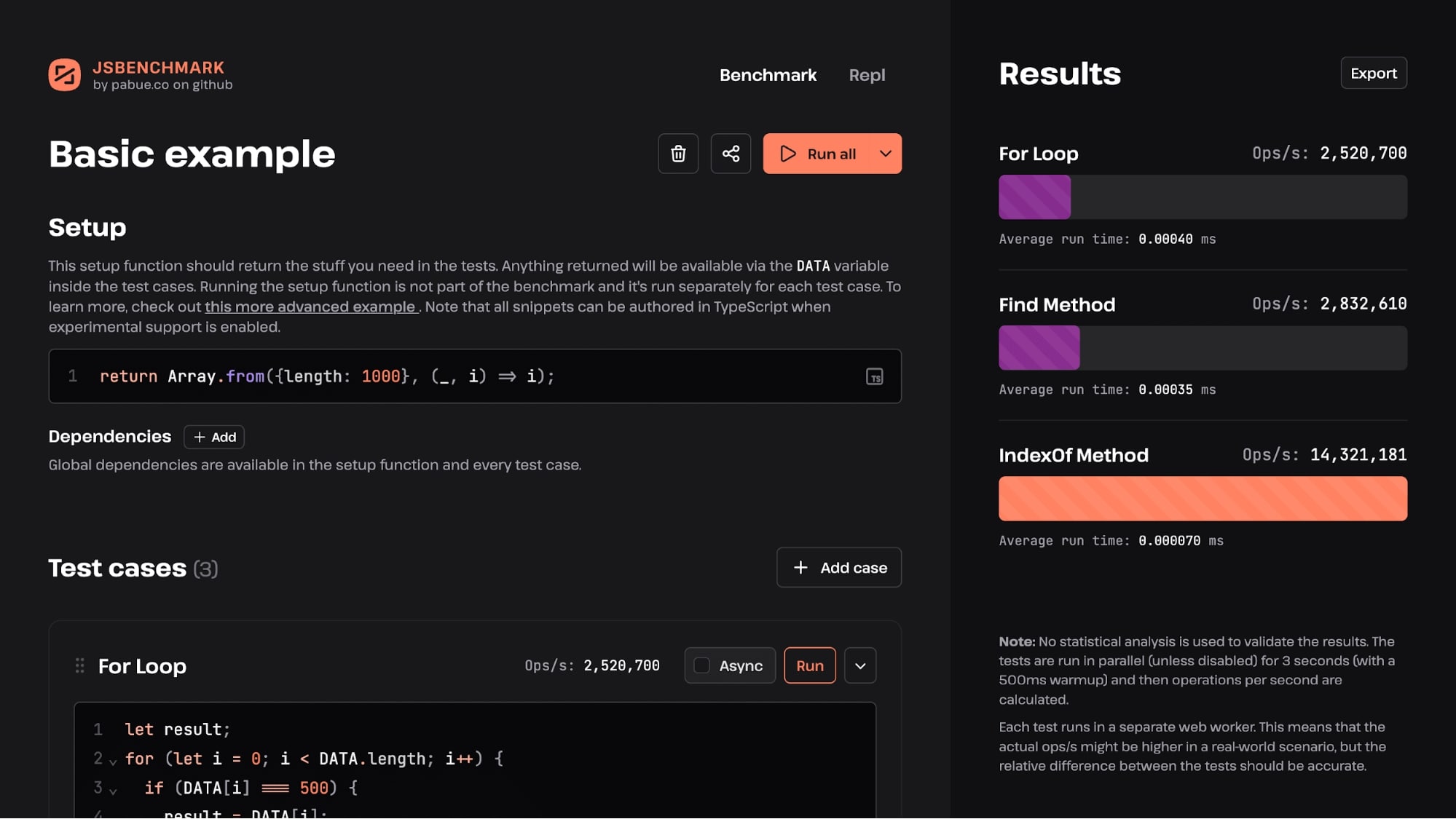Export the benchmark results

(x=1373, y=73)
